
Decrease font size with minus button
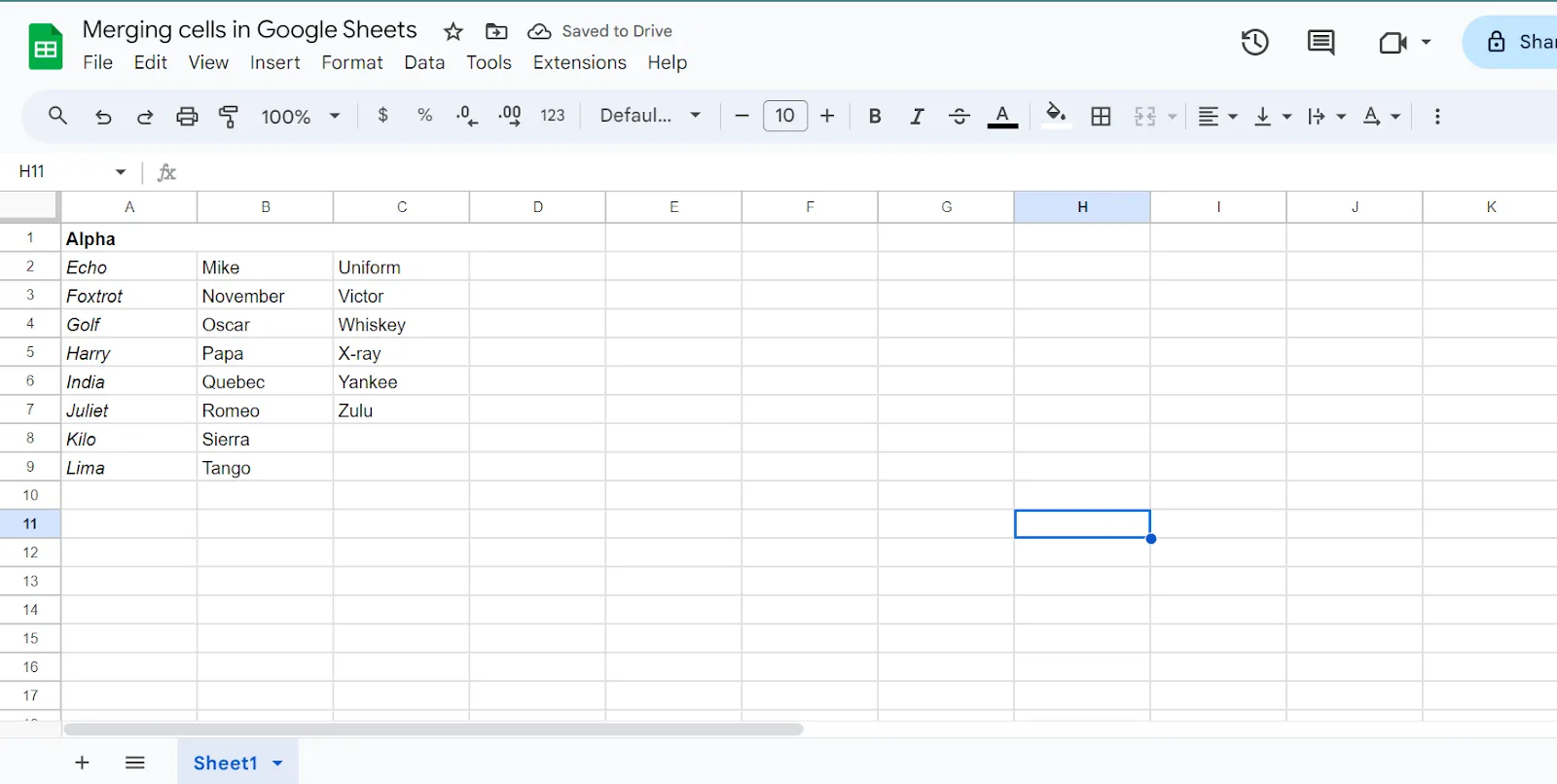[x=742, y=116]
